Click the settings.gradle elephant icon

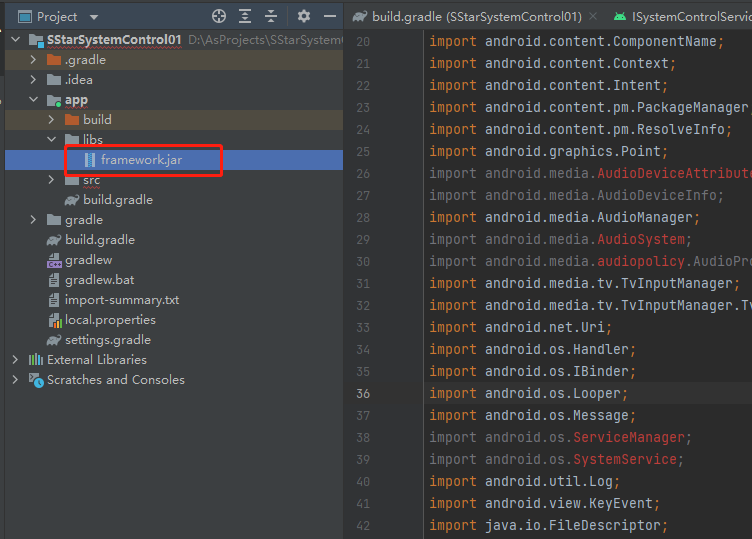(x=54, y=340)
